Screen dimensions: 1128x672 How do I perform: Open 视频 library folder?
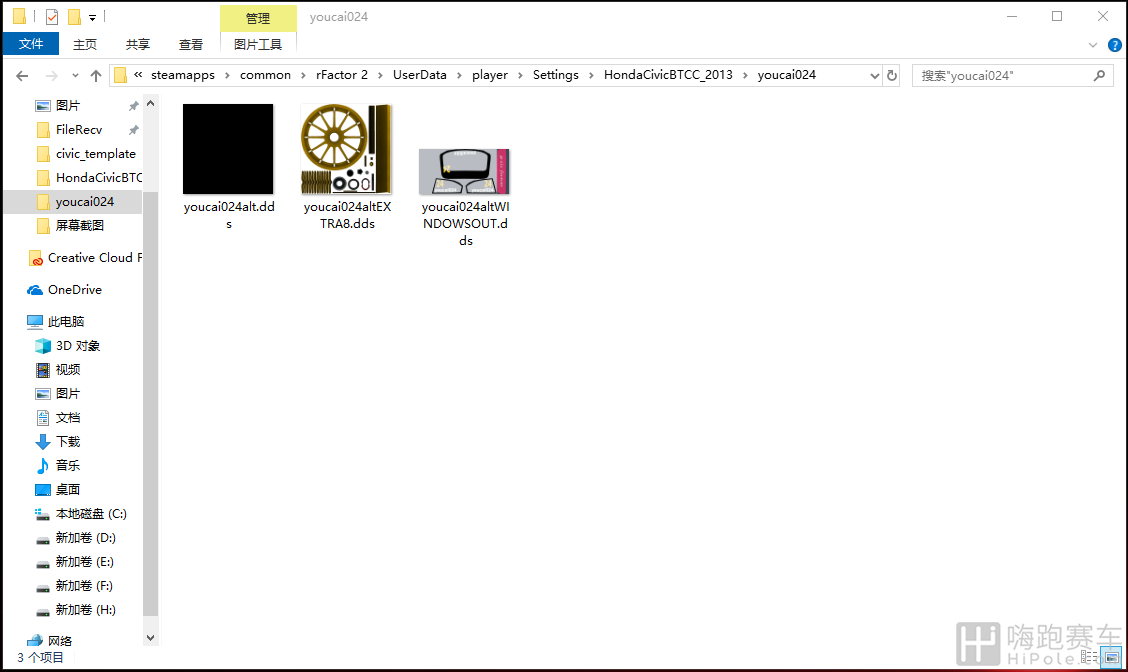pyautogui.click(x=68, y=370)
